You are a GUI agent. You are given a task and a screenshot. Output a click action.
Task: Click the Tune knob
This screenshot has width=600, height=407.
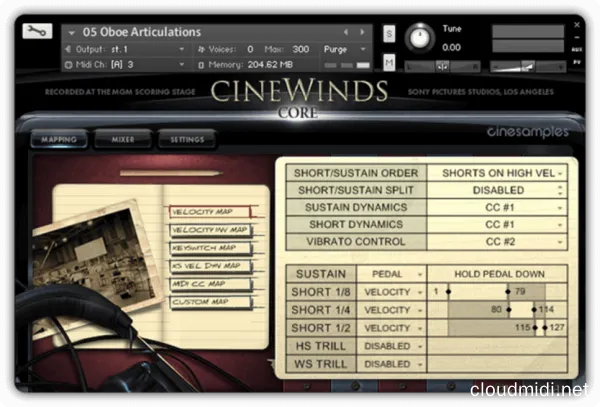pos(422,38)
